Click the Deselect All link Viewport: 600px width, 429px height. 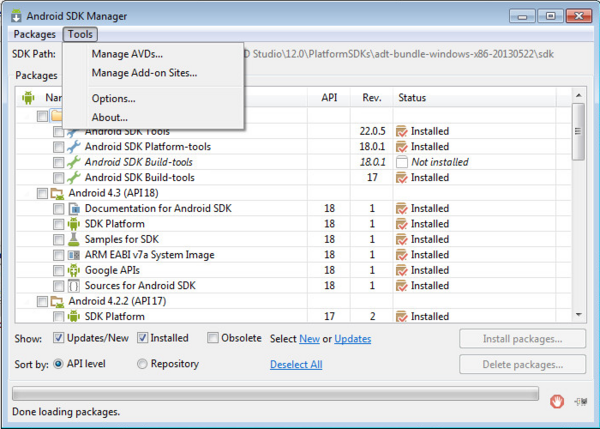pyautogui.click(x=296, y=365)
